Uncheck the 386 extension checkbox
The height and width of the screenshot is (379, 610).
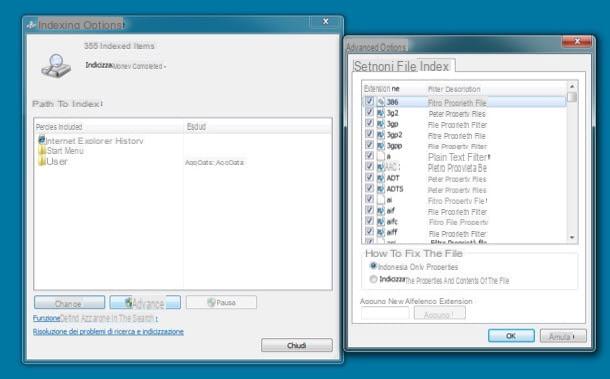pyautogui.click(x=369, y=101)
